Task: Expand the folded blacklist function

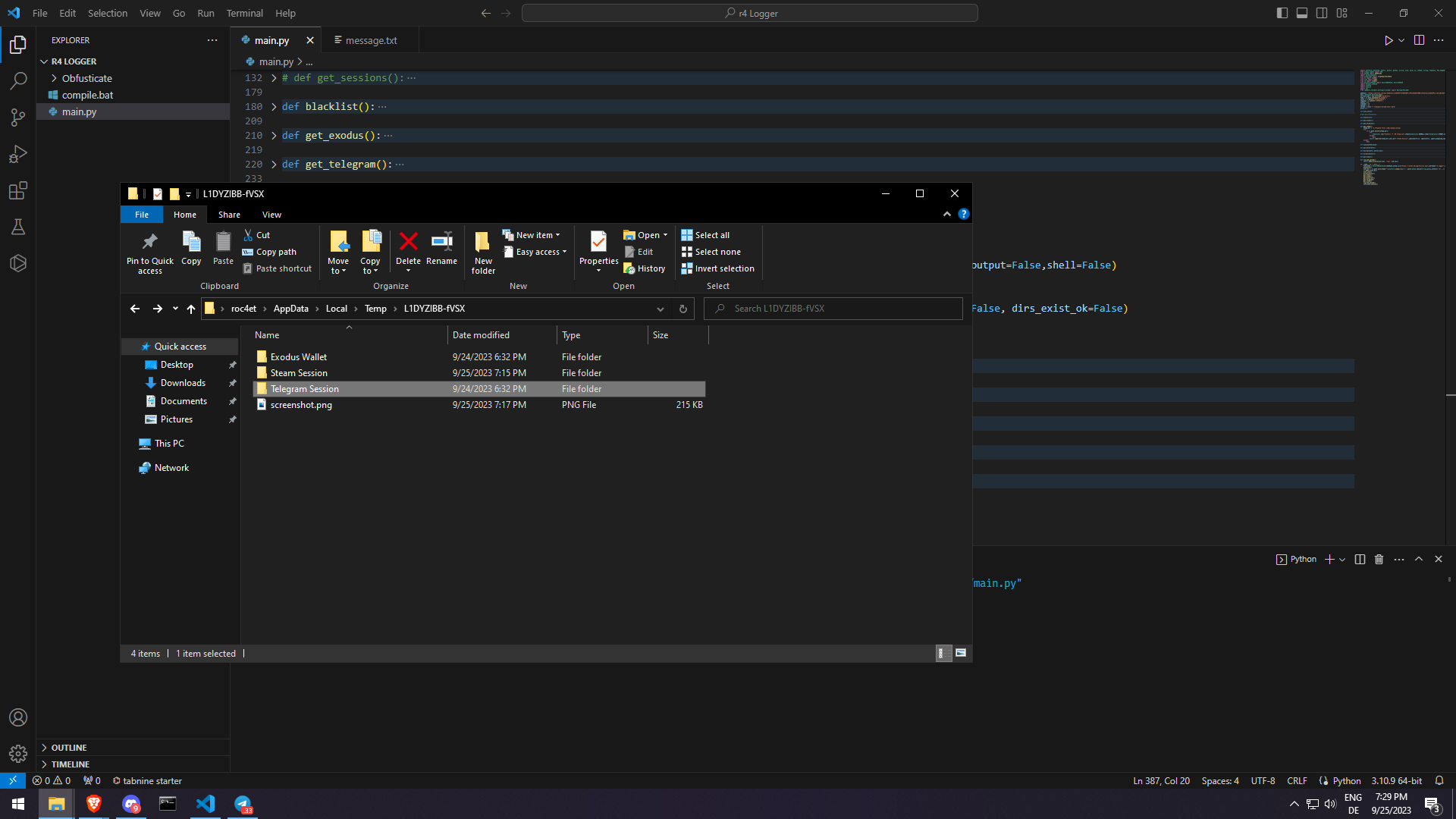Action: (274, 107)
